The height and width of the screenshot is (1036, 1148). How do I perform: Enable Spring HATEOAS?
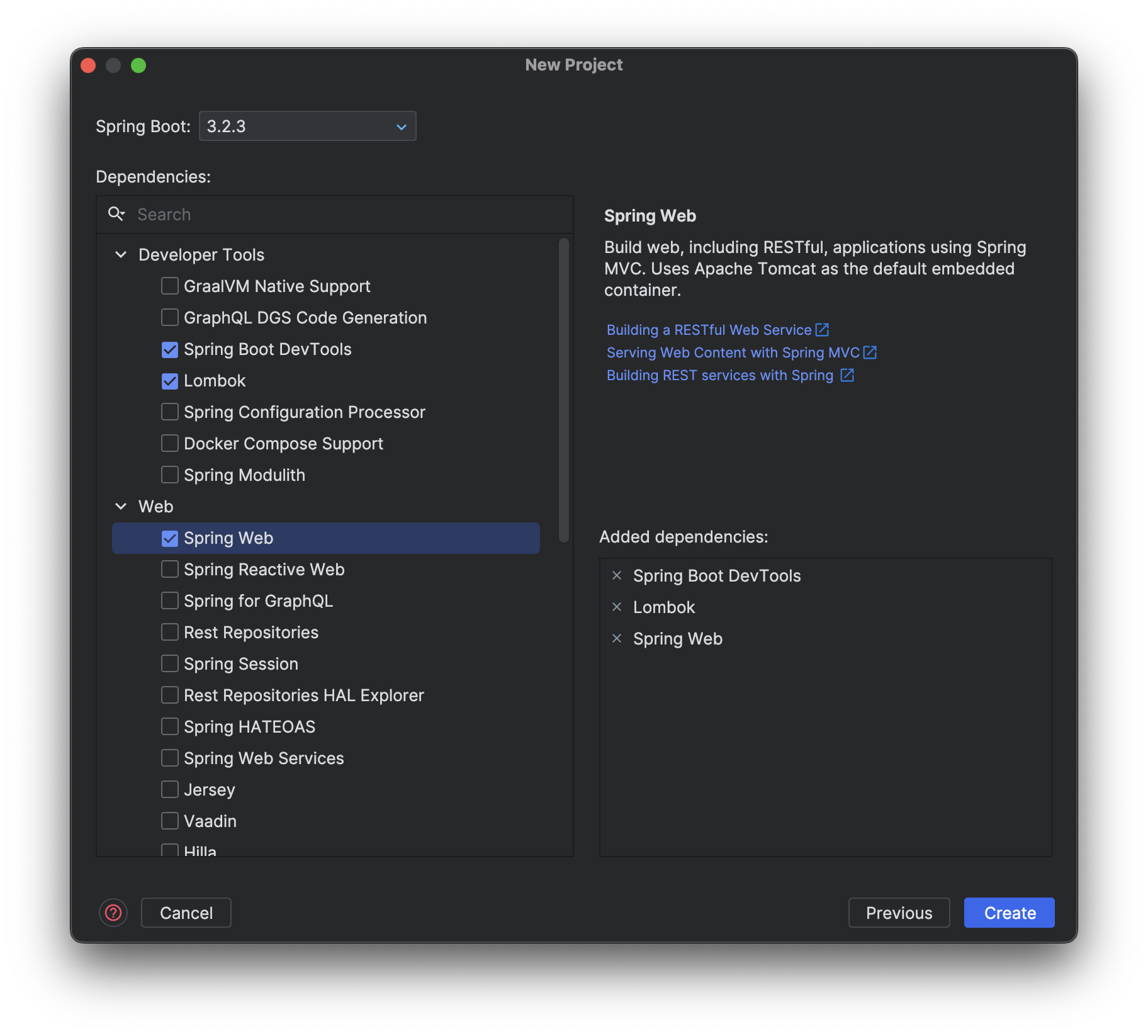pos(170,726)
